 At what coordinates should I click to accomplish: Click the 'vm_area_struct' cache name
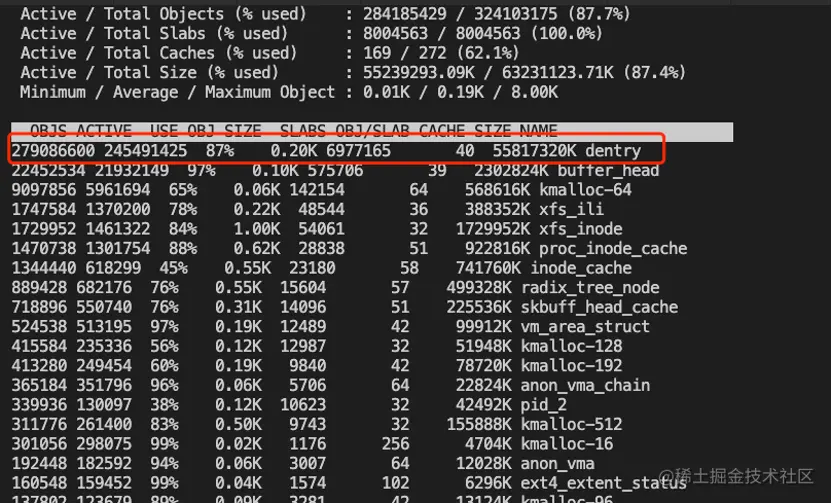(585, 327)
